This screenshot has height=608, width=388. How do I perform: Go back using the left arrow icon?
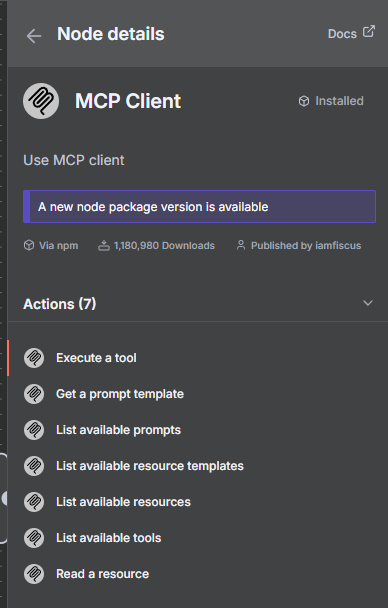[x=34, y=36]
